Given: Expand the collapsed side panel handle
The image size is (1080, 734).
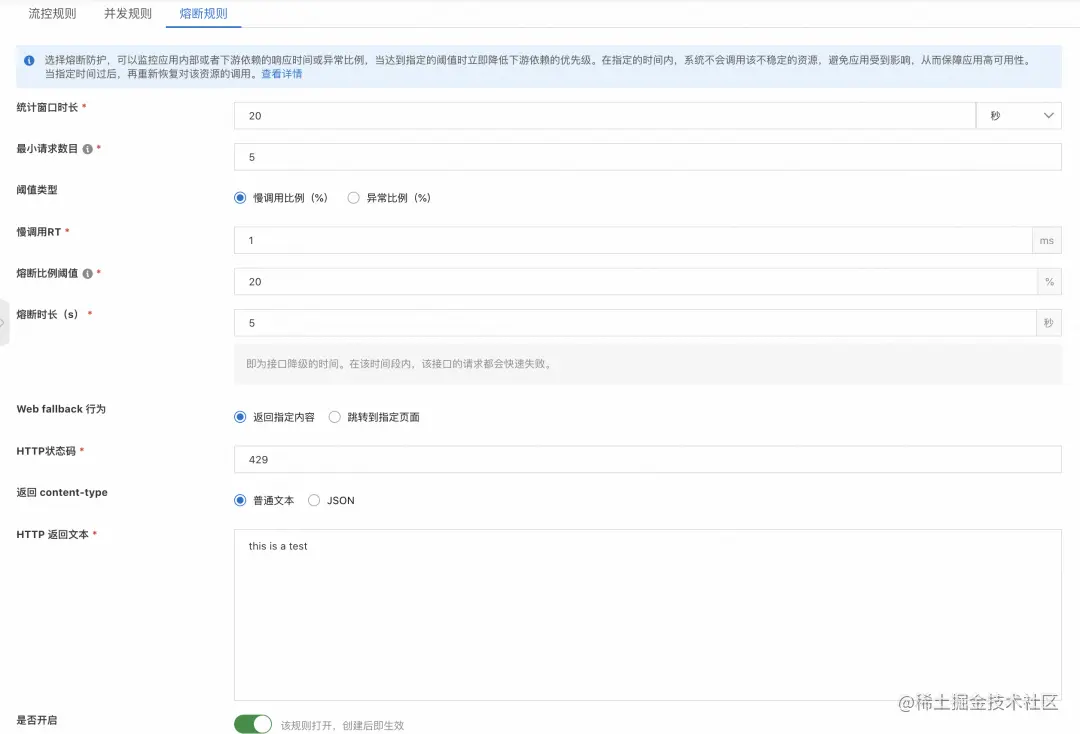Looking at the screenshot, I should coord(3,322).
